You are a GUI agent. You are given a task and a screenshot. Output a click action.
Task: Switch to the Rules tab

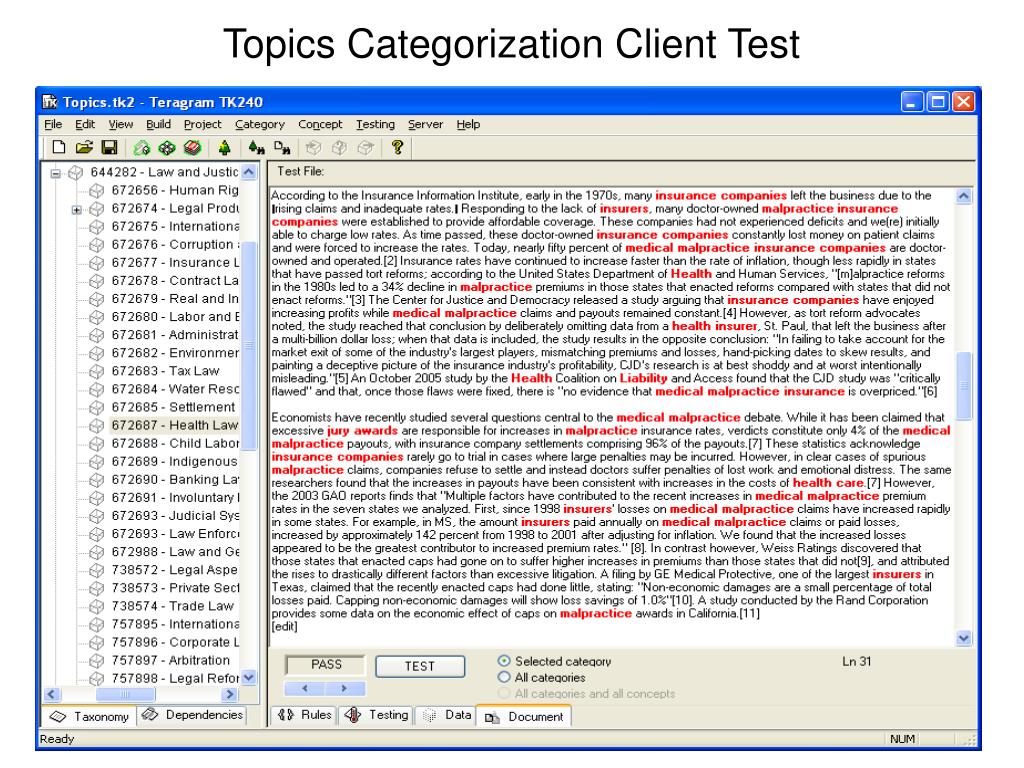tap(304, 715)
